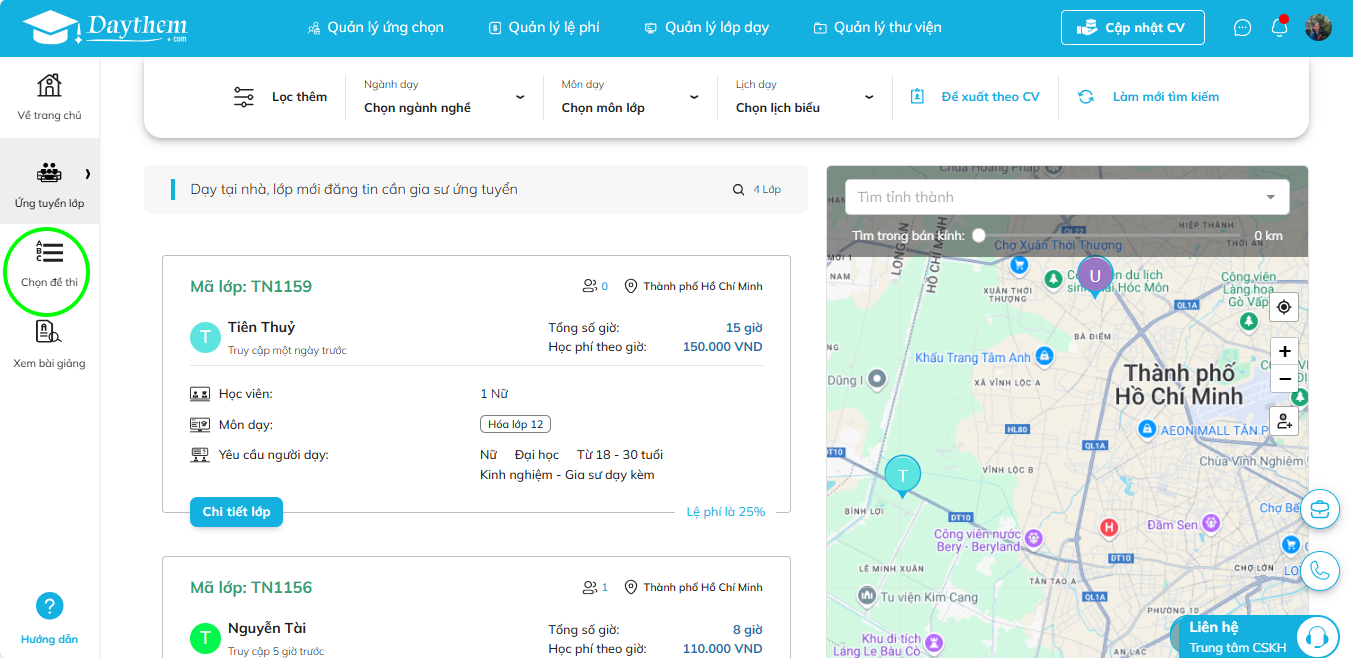Click the 110.000 VND hourly fee
Image resolution: width=1353 pixels, height=658 pixels.
coord(722,648)
